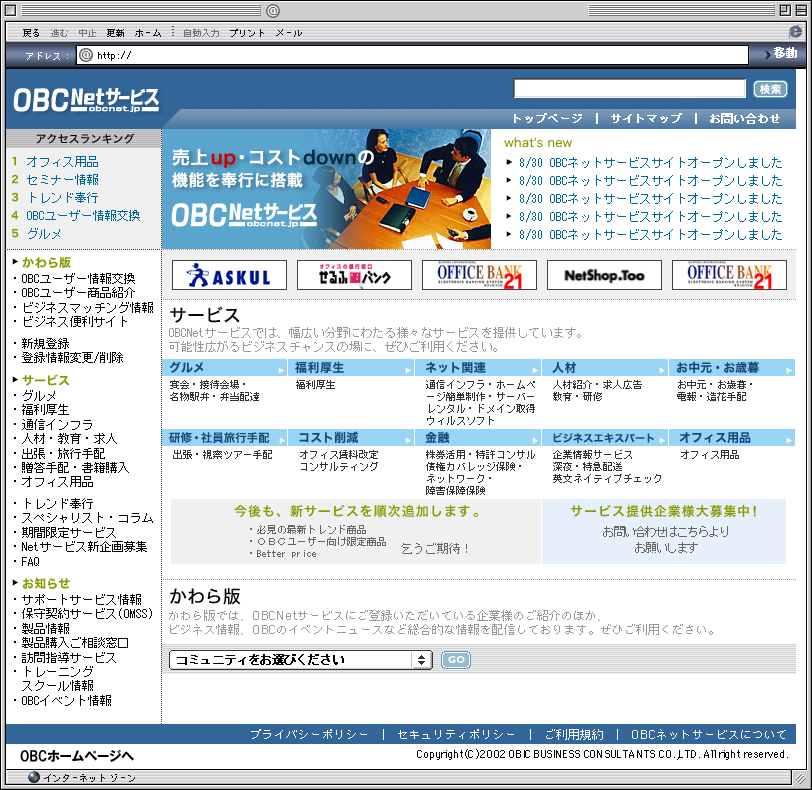Click the ASKUL banner logo
Screen dimensions: 812x790
[x=229, y=275]
